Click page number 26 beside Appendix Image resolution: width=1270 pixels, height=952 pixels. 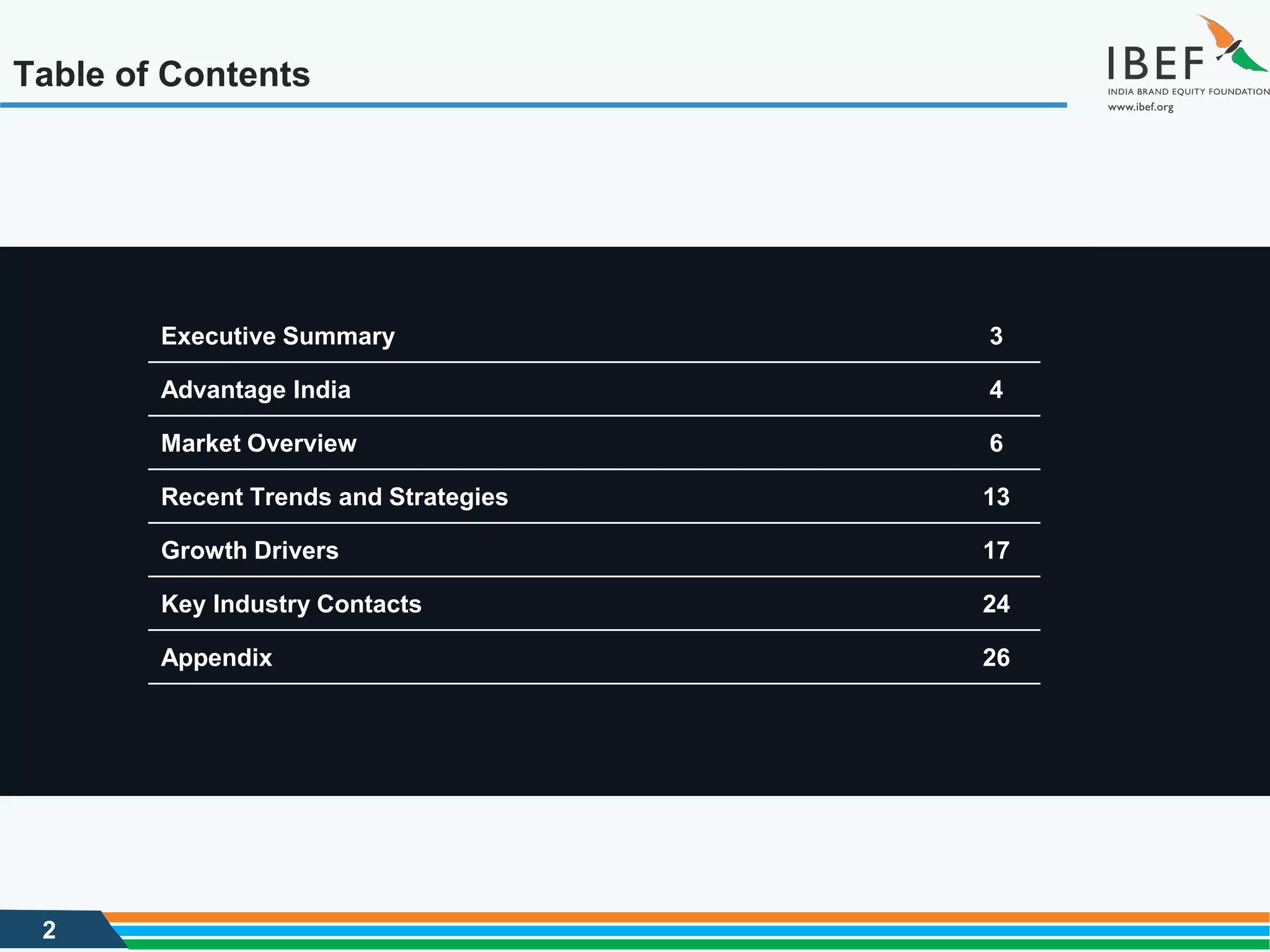coord(996,658)
